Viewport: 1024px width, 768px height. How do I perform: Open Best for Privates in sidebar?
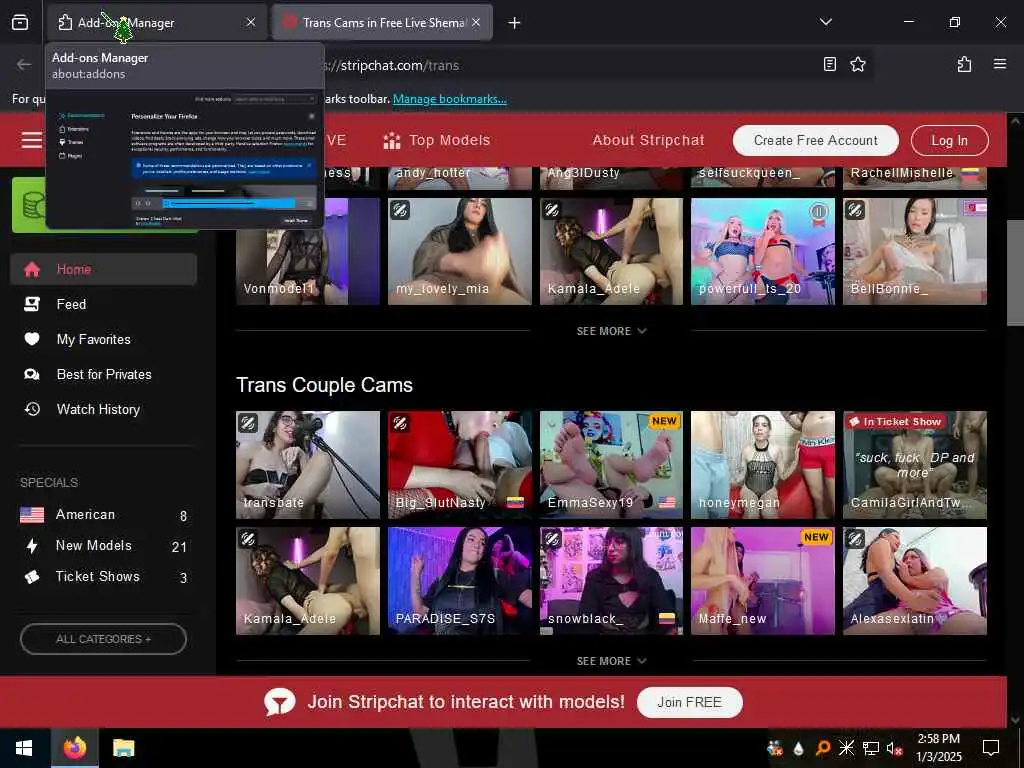point(103,374)
